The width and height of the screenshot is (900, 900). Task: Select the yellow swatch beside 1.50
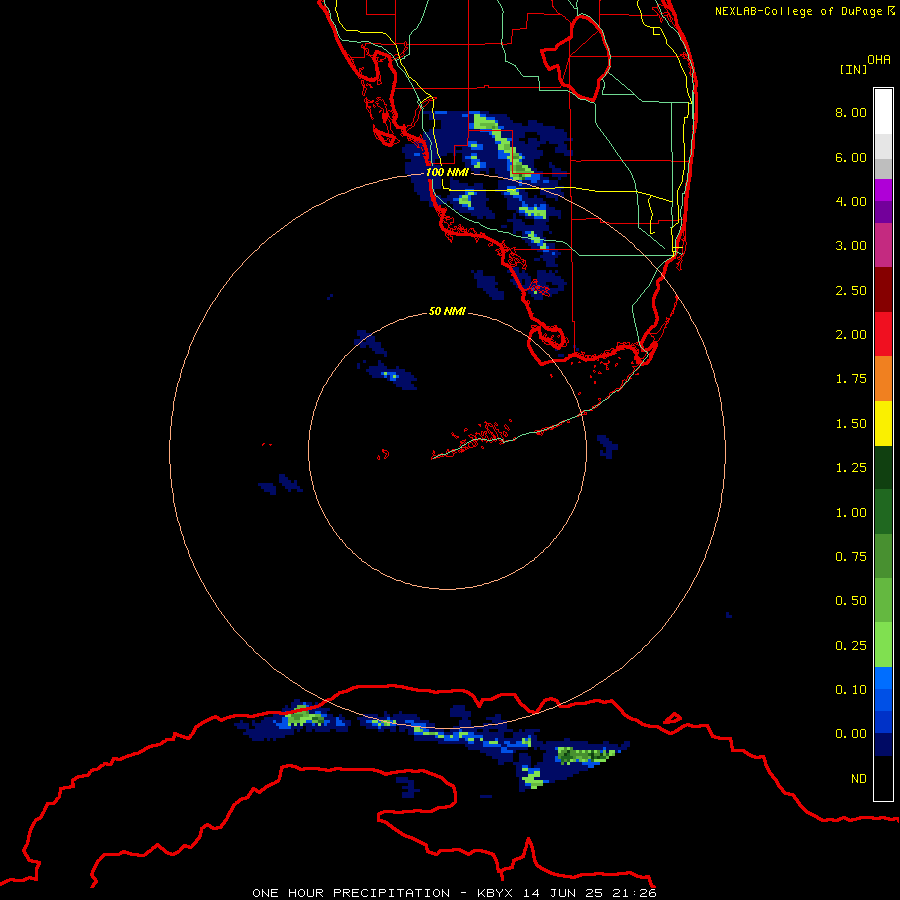click(x=883, y=423)
